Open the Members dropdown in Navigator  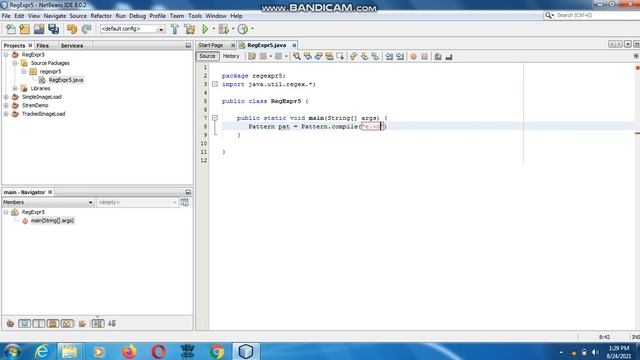click(x=48, y=202)
